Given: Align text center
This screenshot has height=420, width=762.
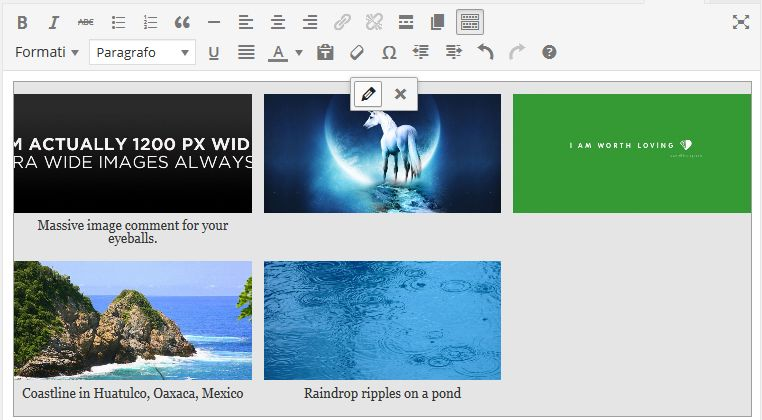Looking at the screenshot, I should [x=278, y=22].
